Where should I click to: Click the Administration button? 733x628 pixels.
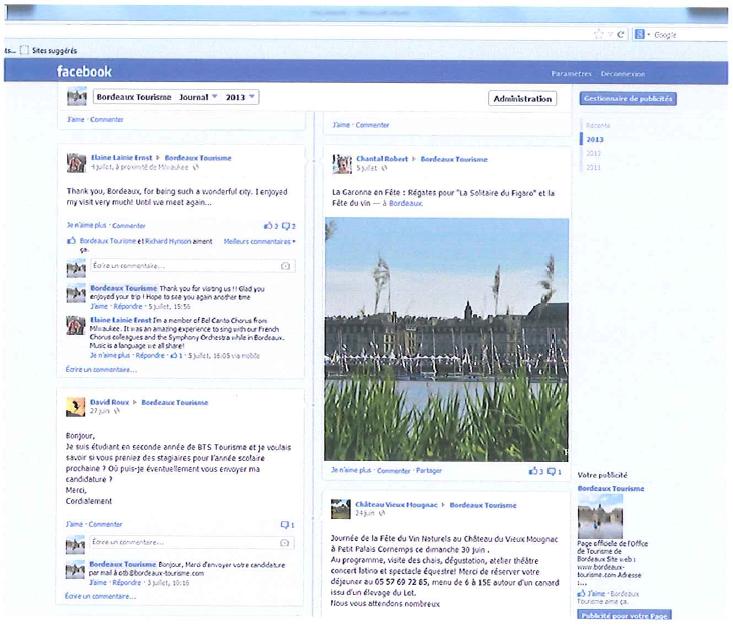[522, 98]
